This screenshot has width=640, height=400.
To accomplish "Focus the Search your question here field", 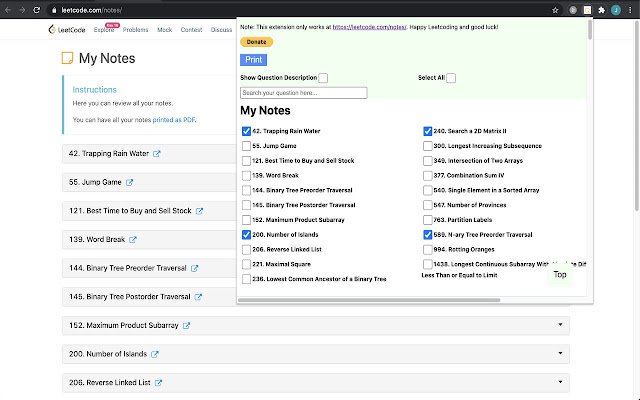I will pos(304,93).
